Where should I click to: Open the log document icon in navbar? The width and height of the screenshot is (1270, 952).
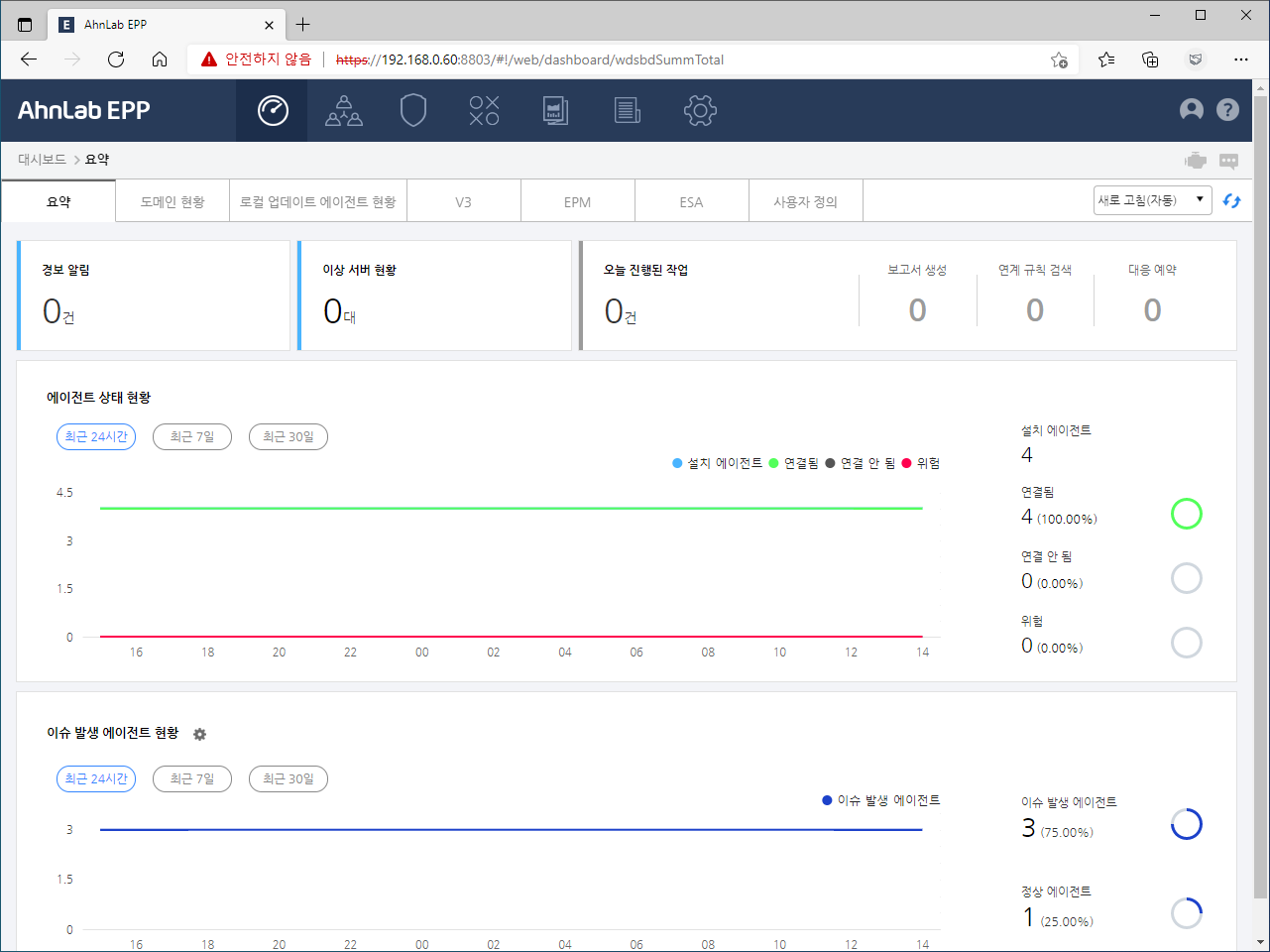(x=627, y=110)
